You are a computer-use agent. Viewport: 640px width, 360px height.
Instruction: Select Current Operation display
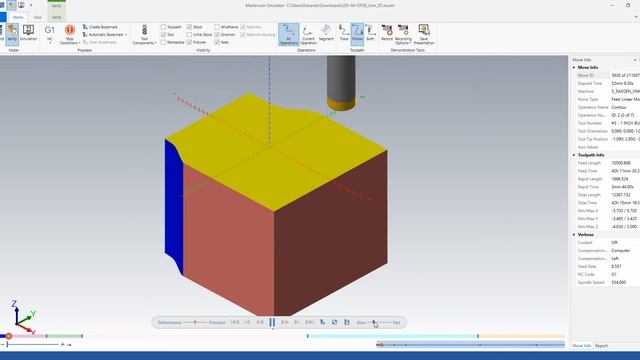(308, 34)
